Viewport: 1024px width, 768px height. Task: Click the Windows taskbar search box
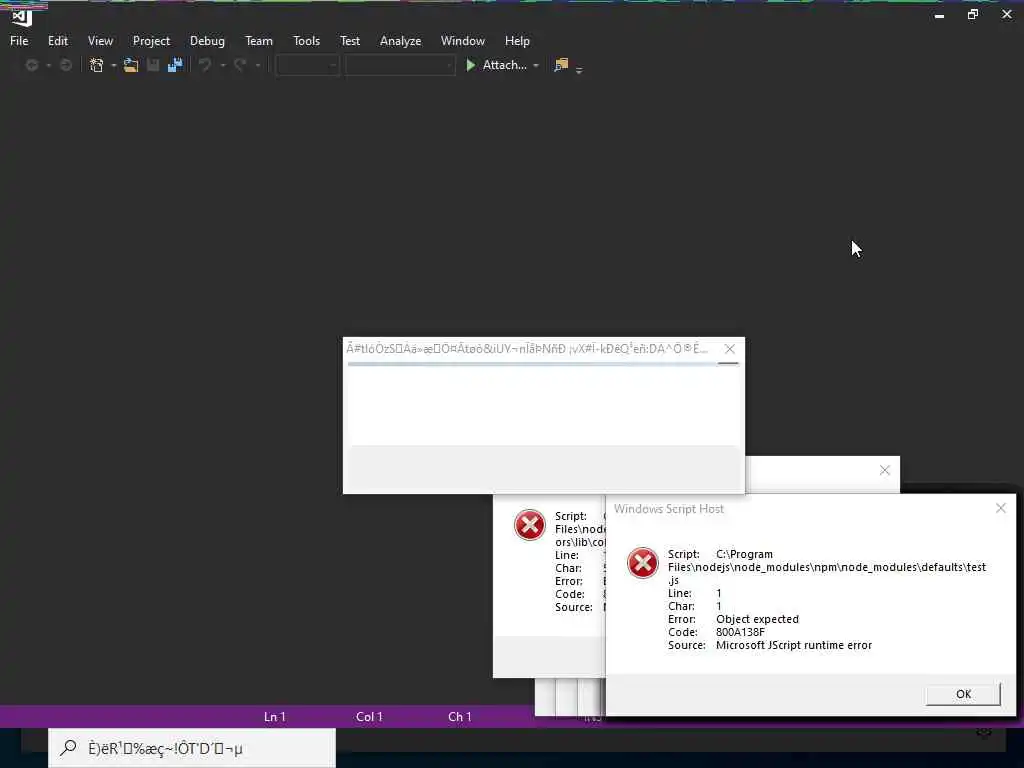coord(192,748)
